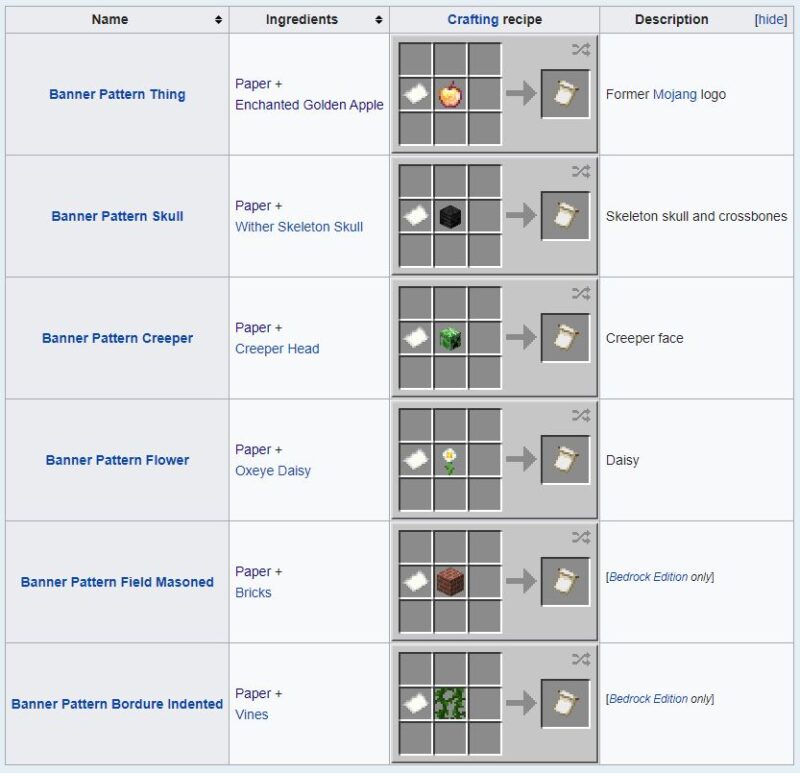The width and height of the screenshot is (800, 773).
Task: Click the Creeper Head icon in crafting grid
Action: pos(450,338)
